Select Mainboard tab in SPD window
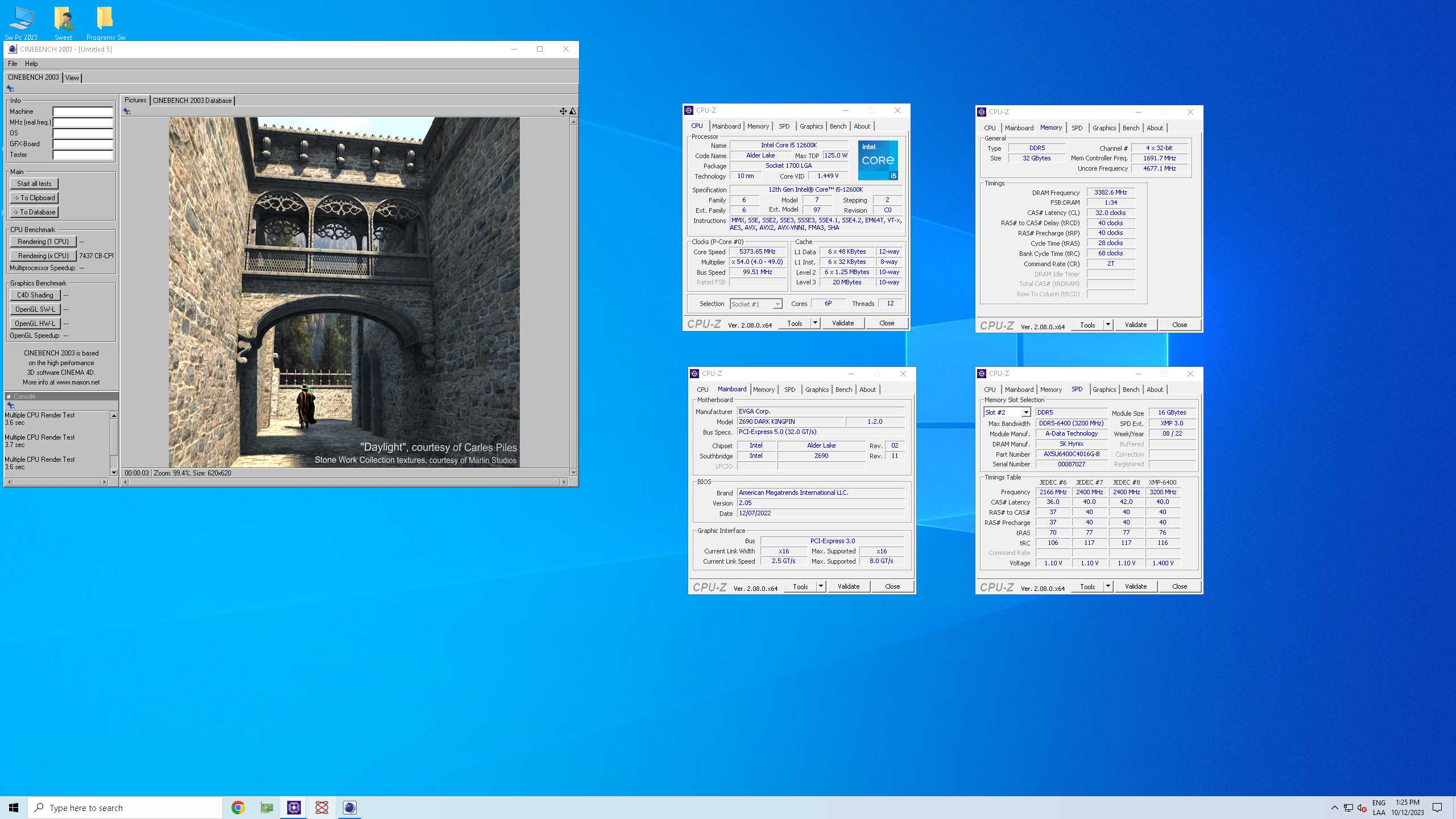Image resolution: width=1456 pixels, height=819 pixels. tap(1019, 390)
